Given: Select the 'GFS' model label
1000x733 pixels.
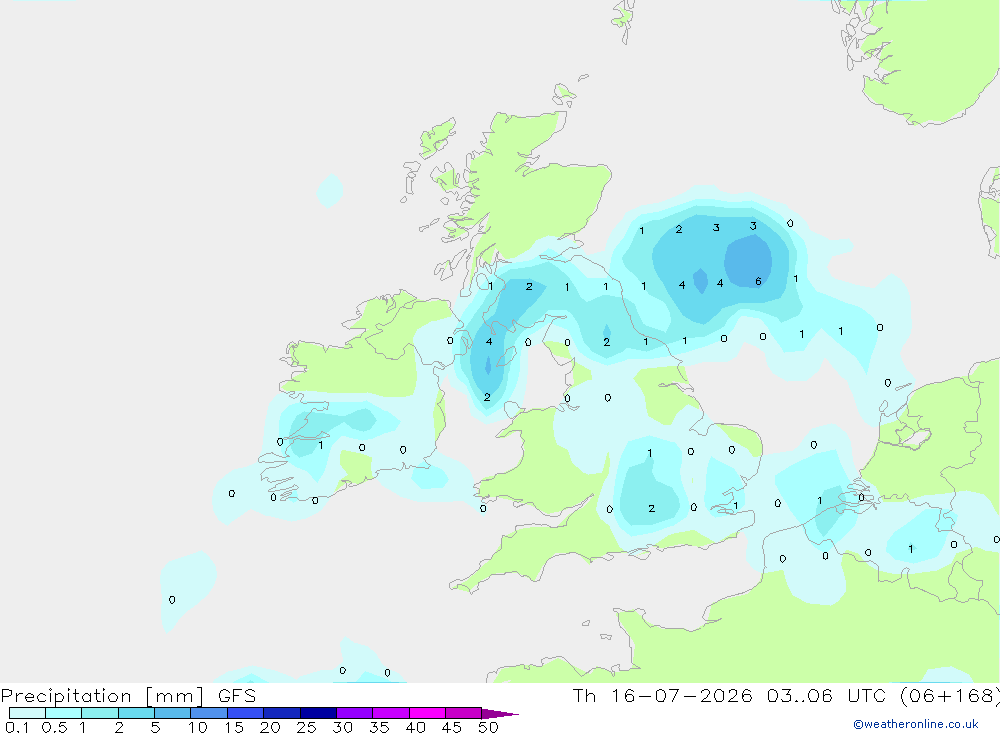Looking at the screenshot, I should (237, 695).
